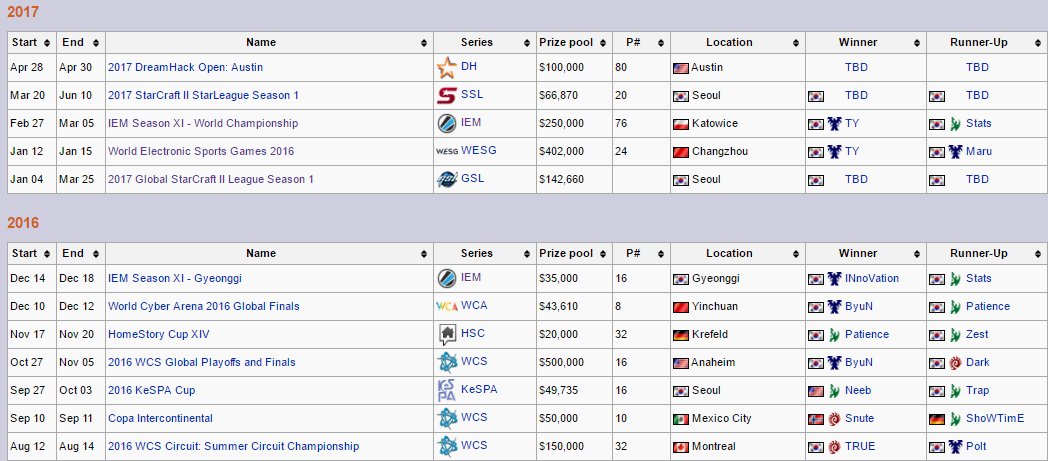The image size is (1048, 461).
Task: Click the Sep 27 start date cell
Action: pyautogui.click(x=31, y=391)
